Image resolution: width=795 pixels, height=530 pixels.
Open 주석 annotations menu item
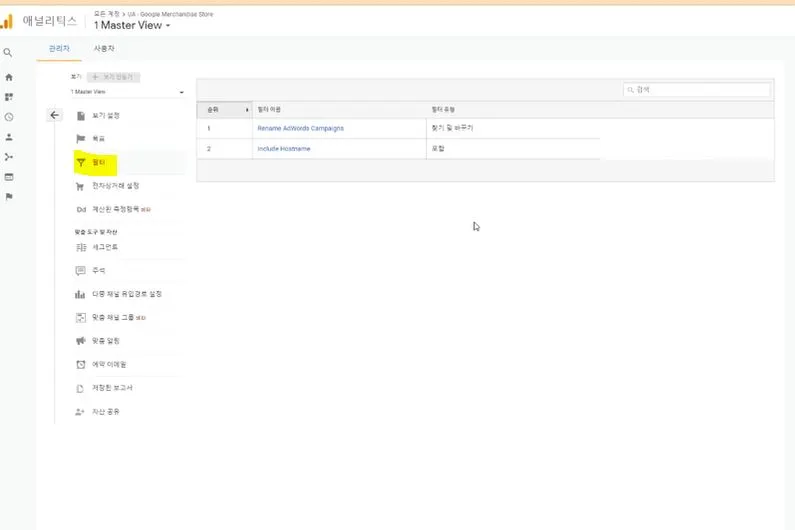tap(99, 270)
